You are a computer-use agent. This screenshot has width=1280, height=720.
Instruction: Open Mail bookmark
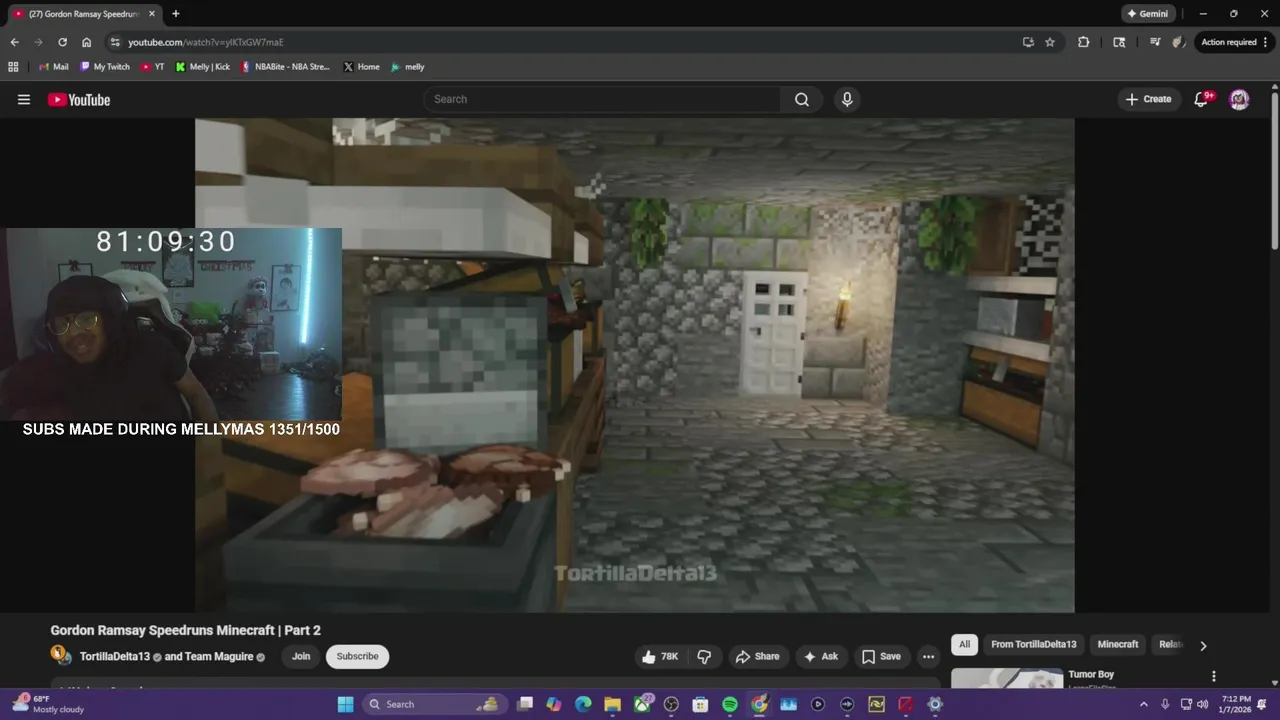(53, 67)
